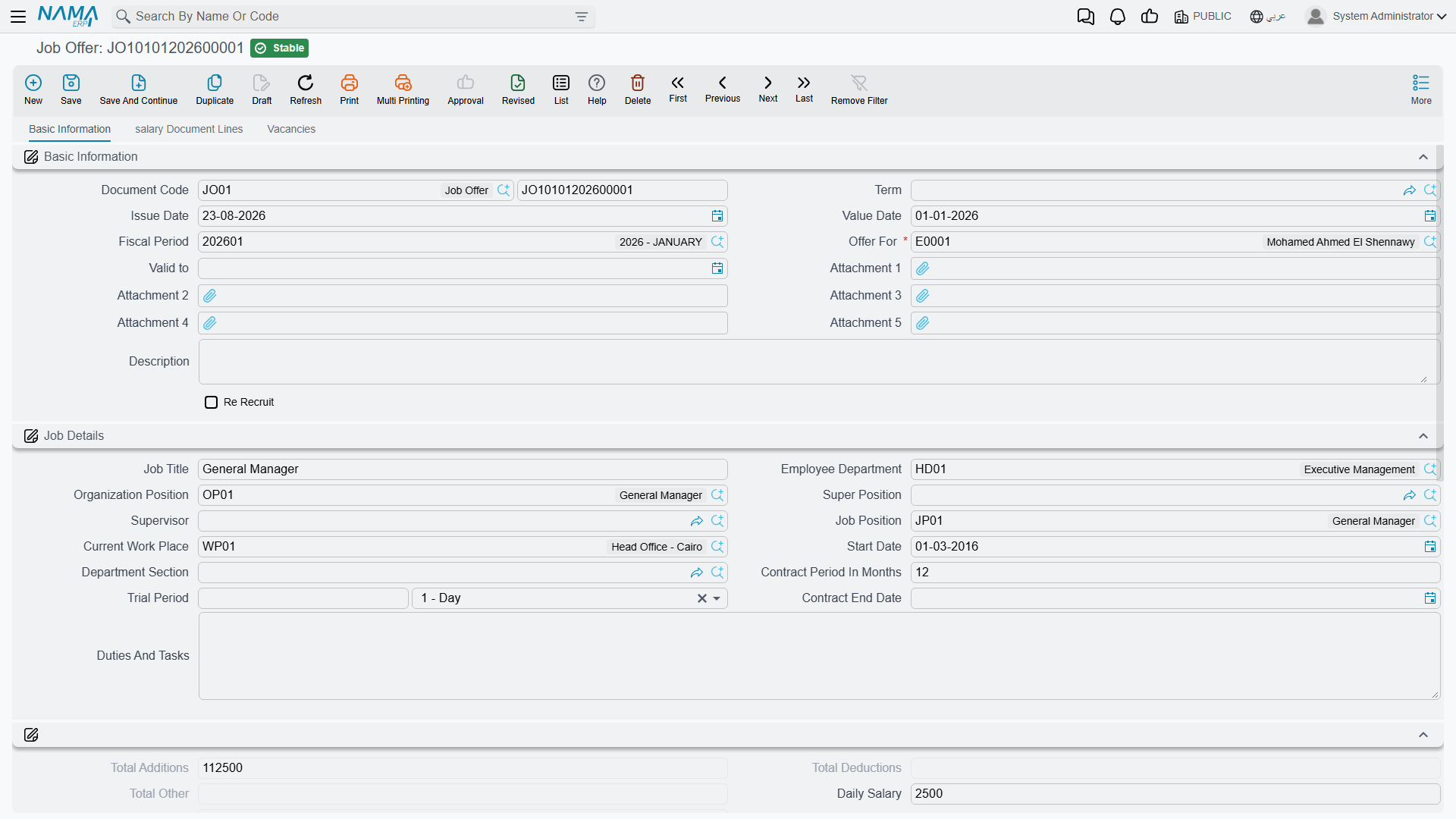
Task: Click the Approval button
Action: tap(466, 89)
